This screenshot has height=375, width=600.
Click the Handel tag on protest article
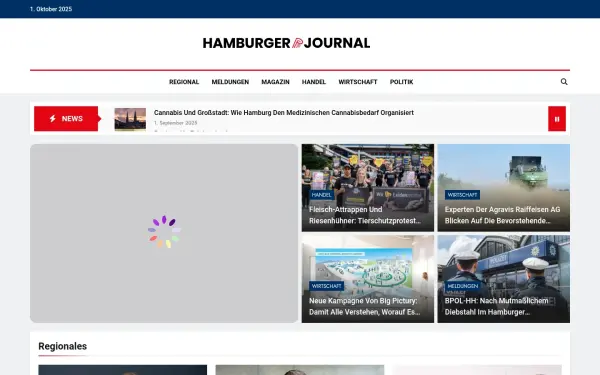coord(321,195)
